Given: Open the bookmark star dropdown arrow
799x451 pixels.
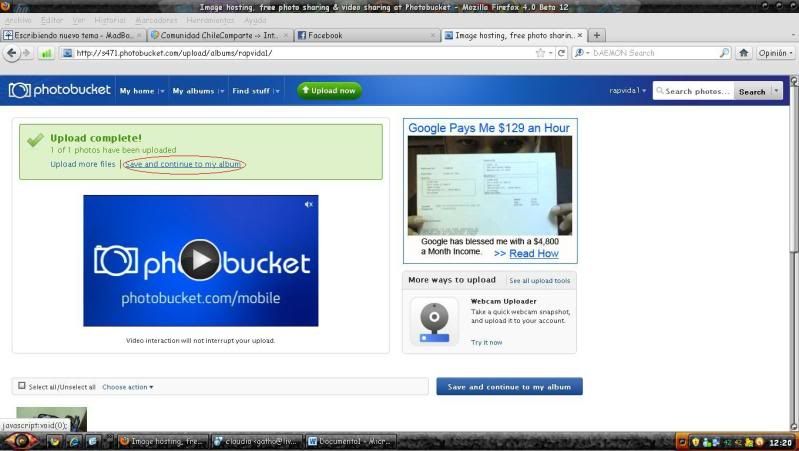Looking at the screenshot, I should coord(550,53).
